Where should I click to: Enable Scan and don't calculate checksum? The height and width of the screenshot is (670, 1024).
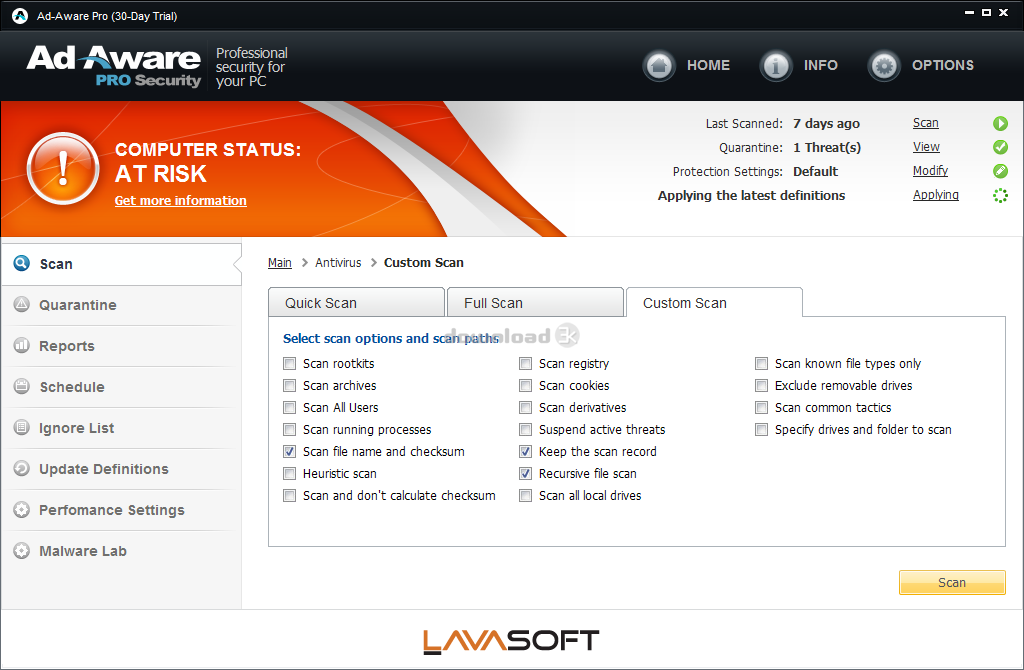click(x=289, y=496)
